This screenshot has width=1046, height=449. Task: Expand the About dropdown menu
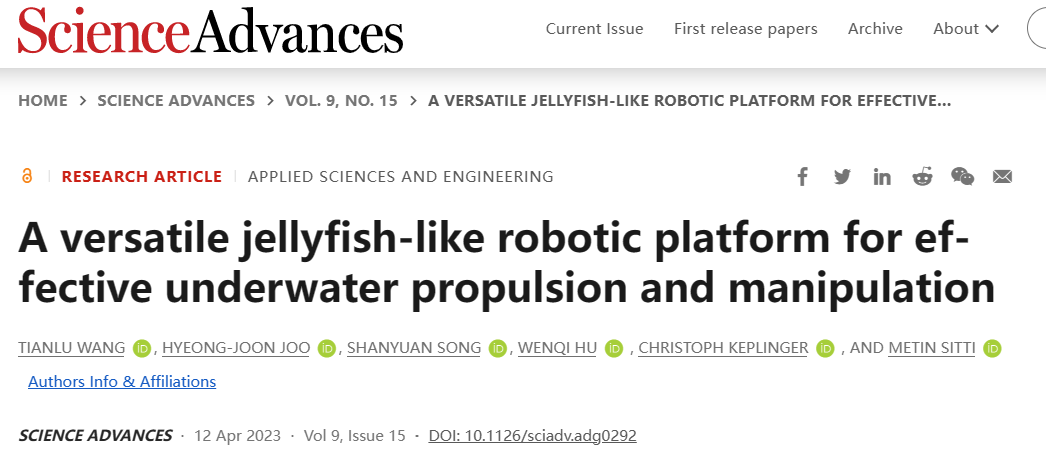pos(966,29)
